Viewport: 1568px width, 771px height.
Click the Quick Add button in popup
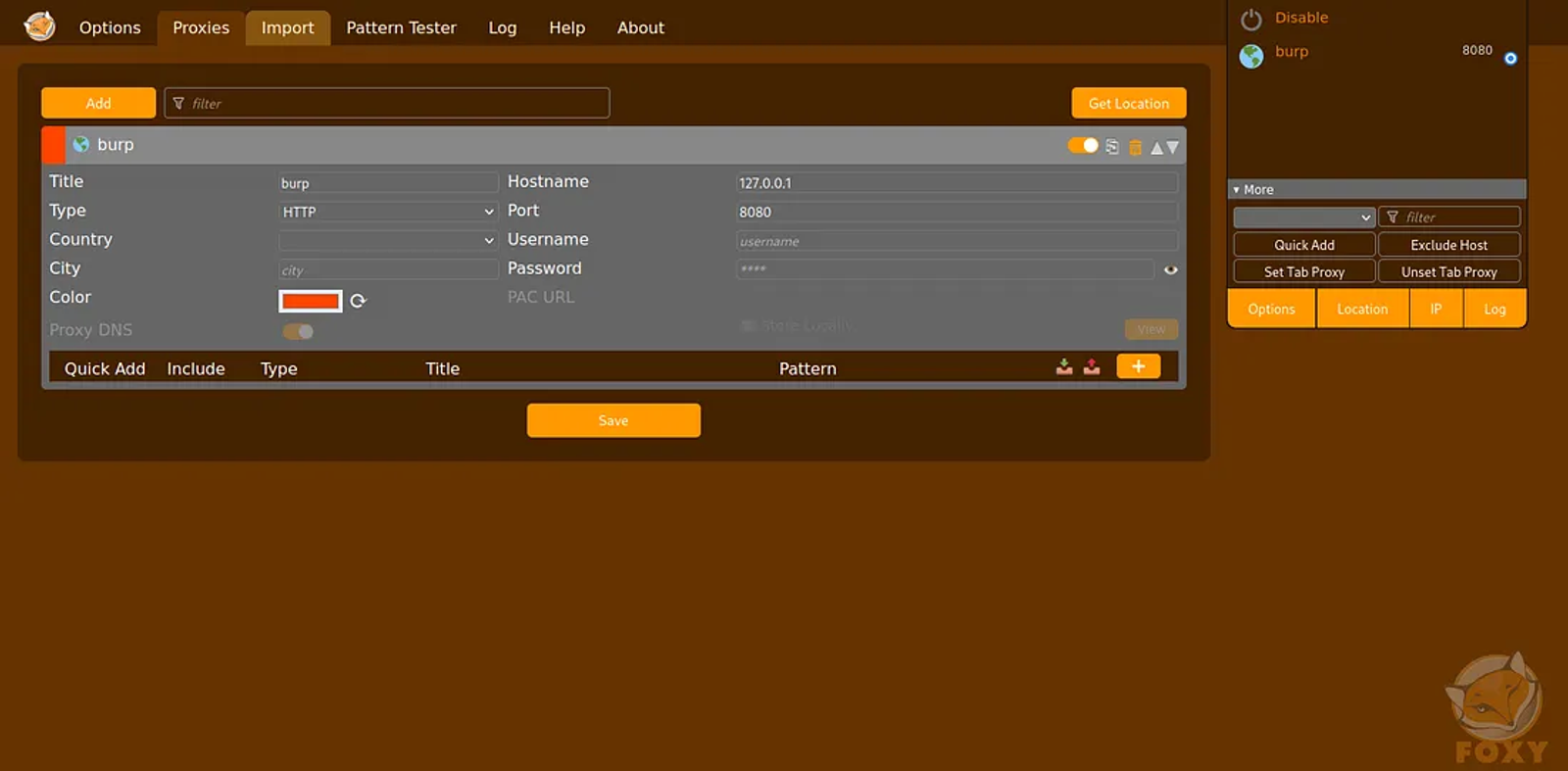point(1303,245)
